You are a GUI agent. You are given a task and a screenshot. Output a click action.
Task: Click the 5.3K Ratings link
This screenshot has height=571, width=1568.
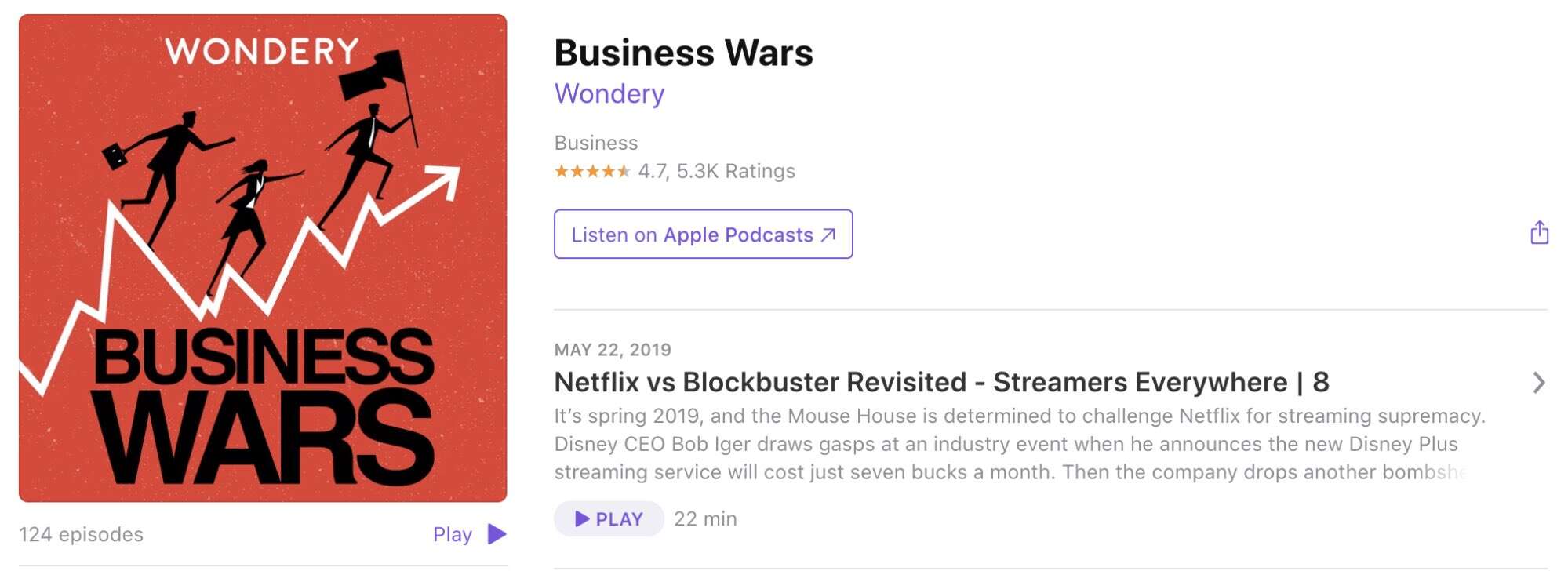pos(733,170)
